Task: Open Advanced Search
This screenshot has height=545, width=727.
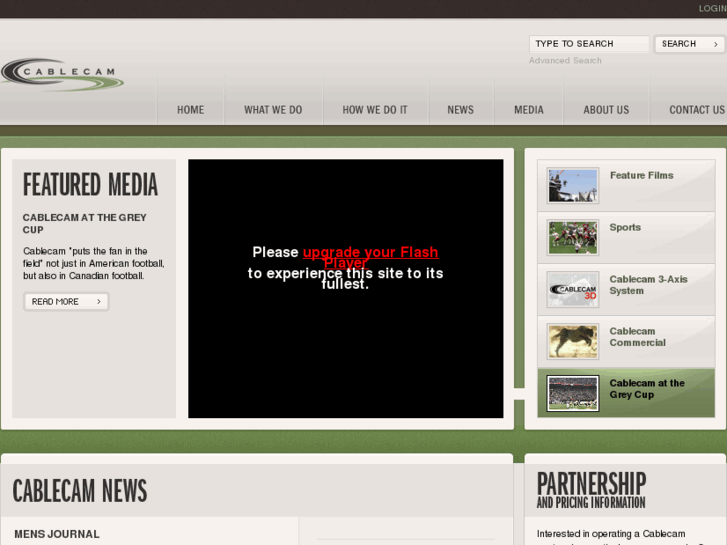Action: (565, 60)
